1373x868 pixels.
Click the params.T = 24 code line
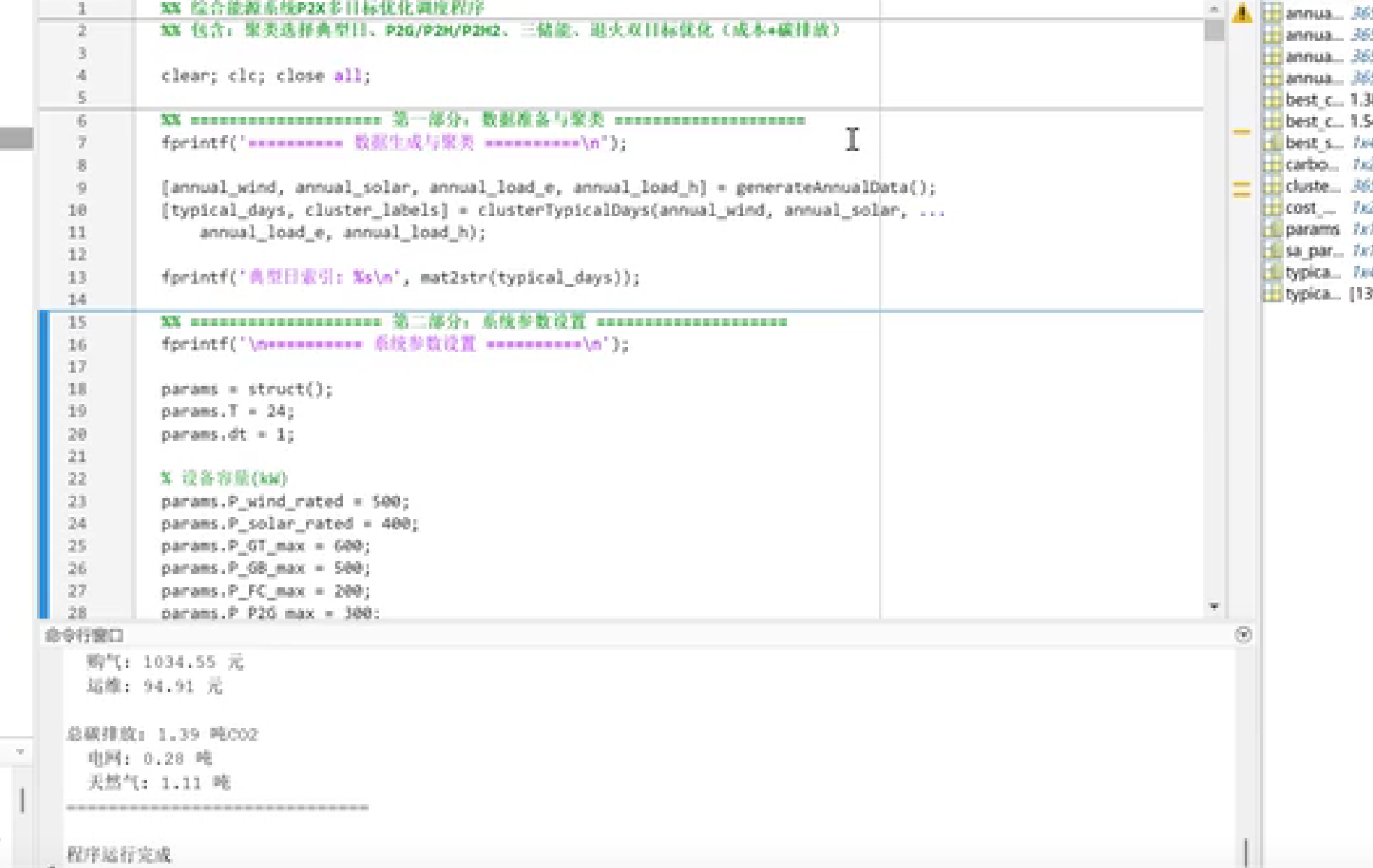(227, 412)
